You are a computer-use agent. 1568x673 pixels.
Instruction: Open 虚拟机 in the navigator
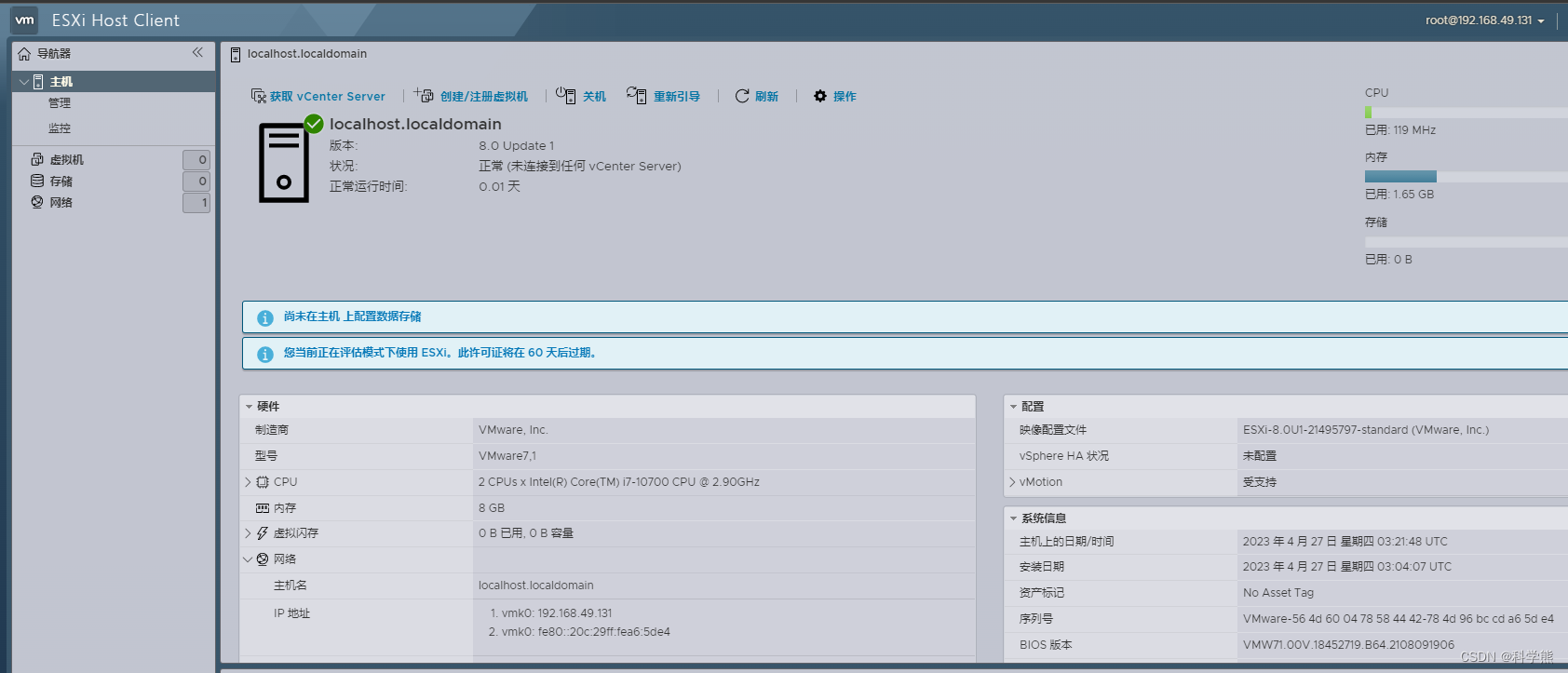(x=67, y=160)
